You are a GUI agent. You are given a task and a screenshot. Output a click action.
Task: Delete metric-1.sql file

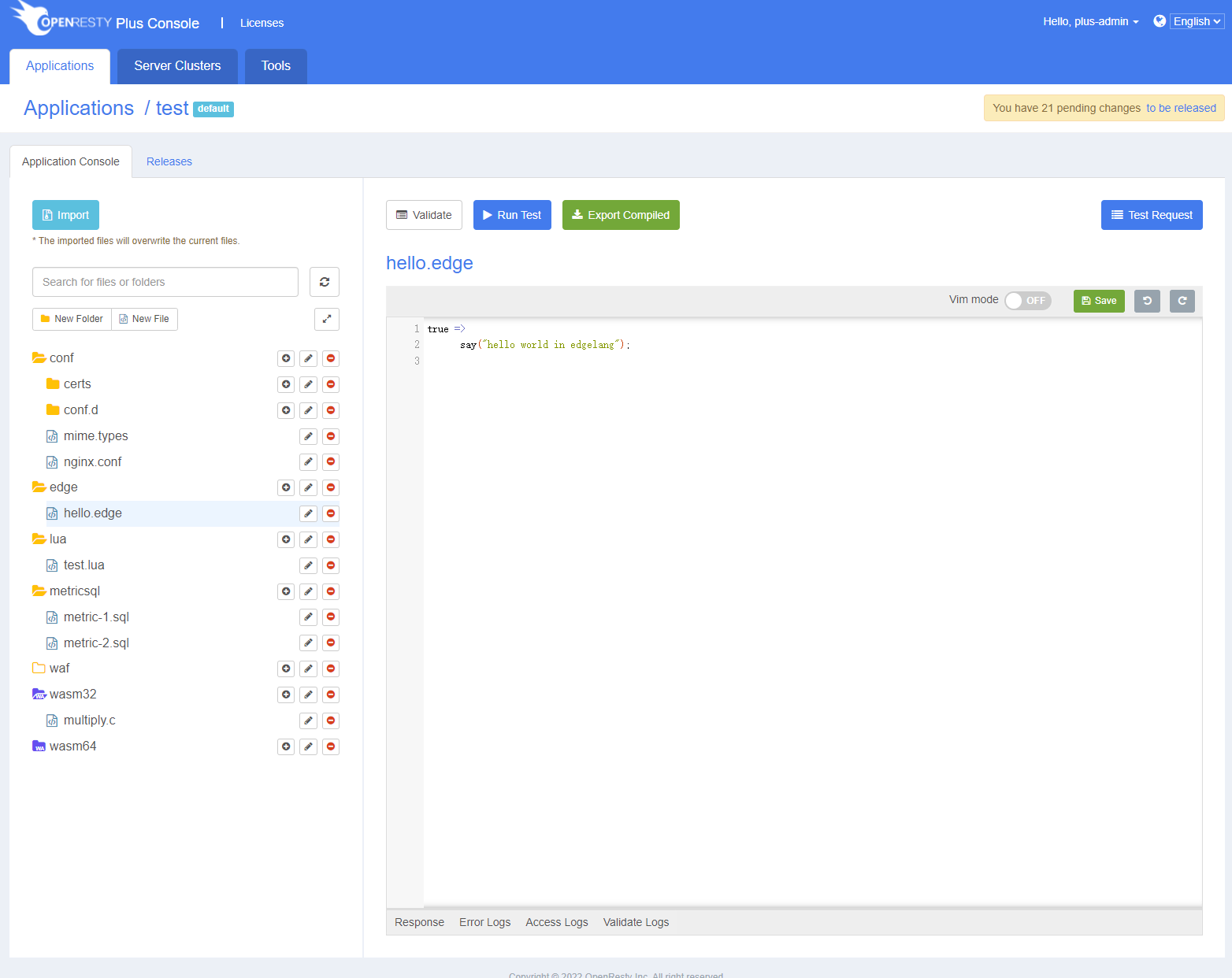[x=331, y=617]
